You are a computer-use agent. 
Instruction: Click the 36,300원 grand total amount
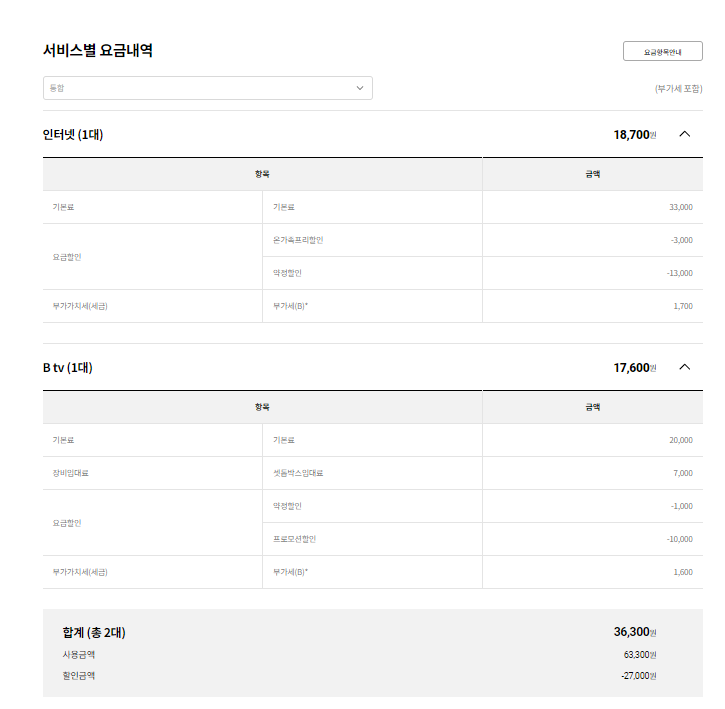click(x=634, y=632)
